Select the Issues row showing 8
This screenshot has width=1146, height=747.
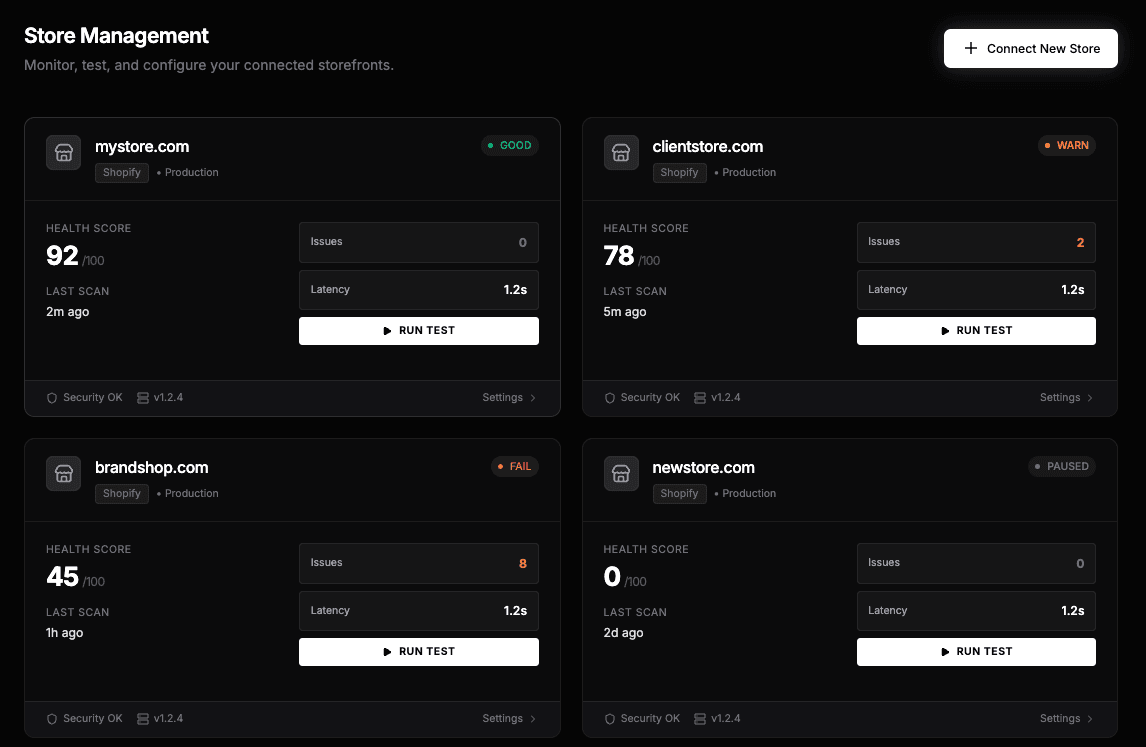pyautogui.click(x=418, y=563)
